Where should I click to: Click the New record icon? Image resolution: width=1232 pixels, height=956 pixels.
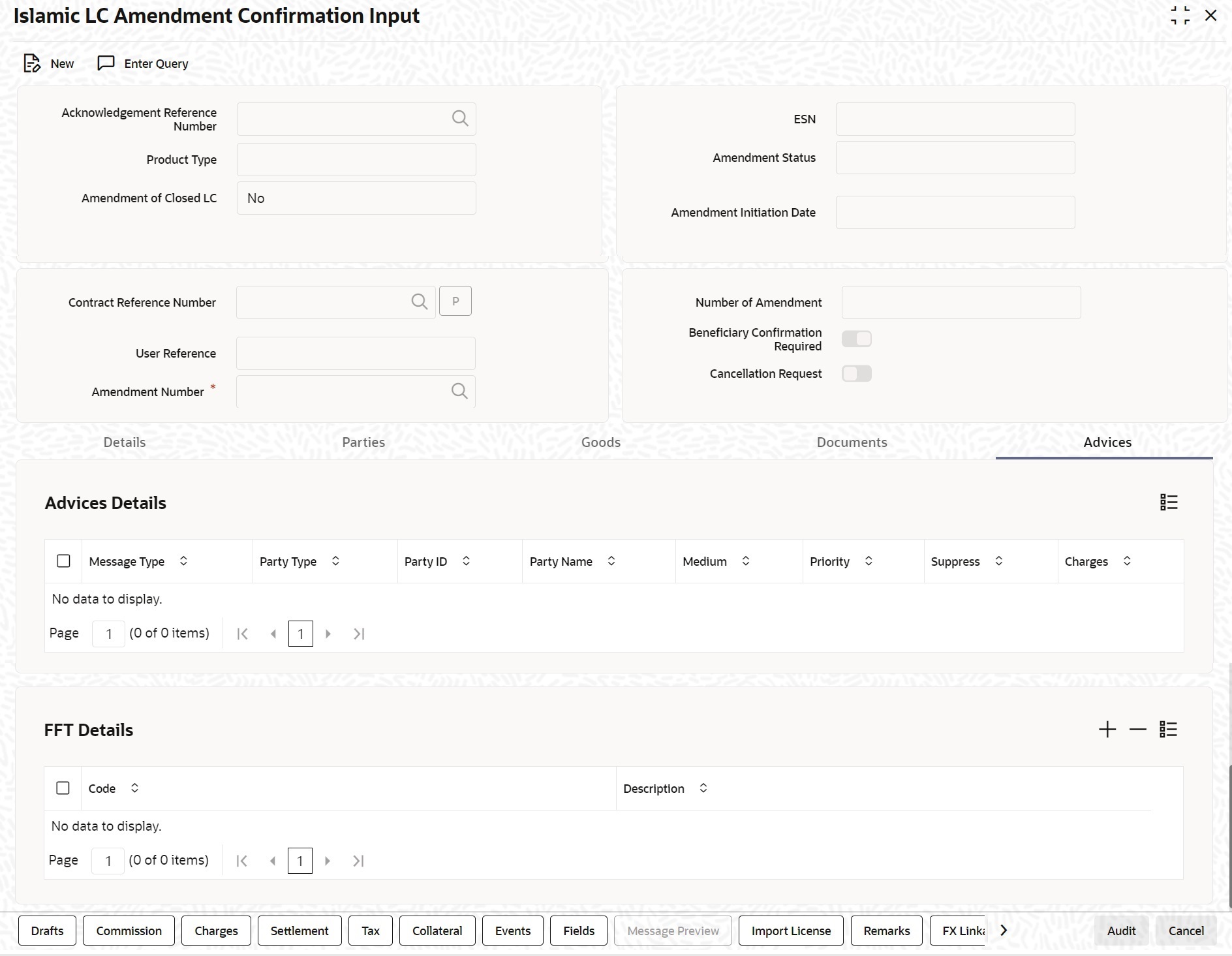point(32,63)
